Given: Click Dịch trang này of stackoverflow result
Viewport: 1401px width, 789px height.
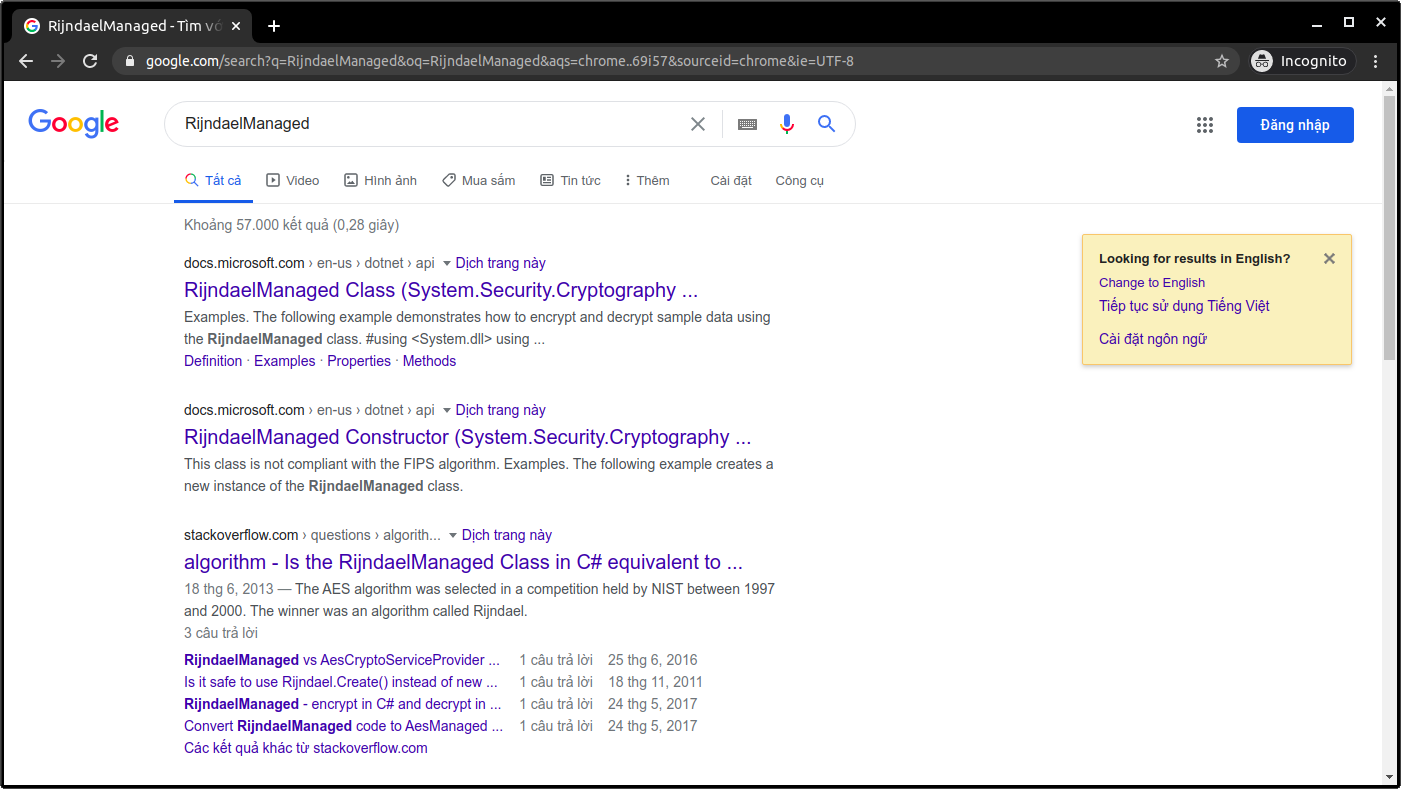Looking at the screenshot, I should pos(507,535).
